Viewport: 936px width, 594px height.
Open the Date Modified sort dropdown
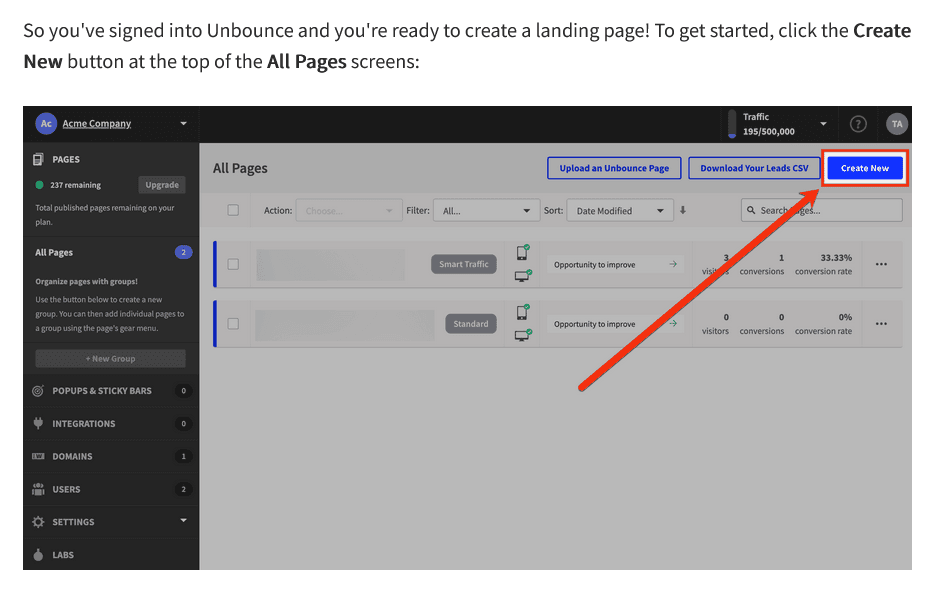[x=620, y=210]
